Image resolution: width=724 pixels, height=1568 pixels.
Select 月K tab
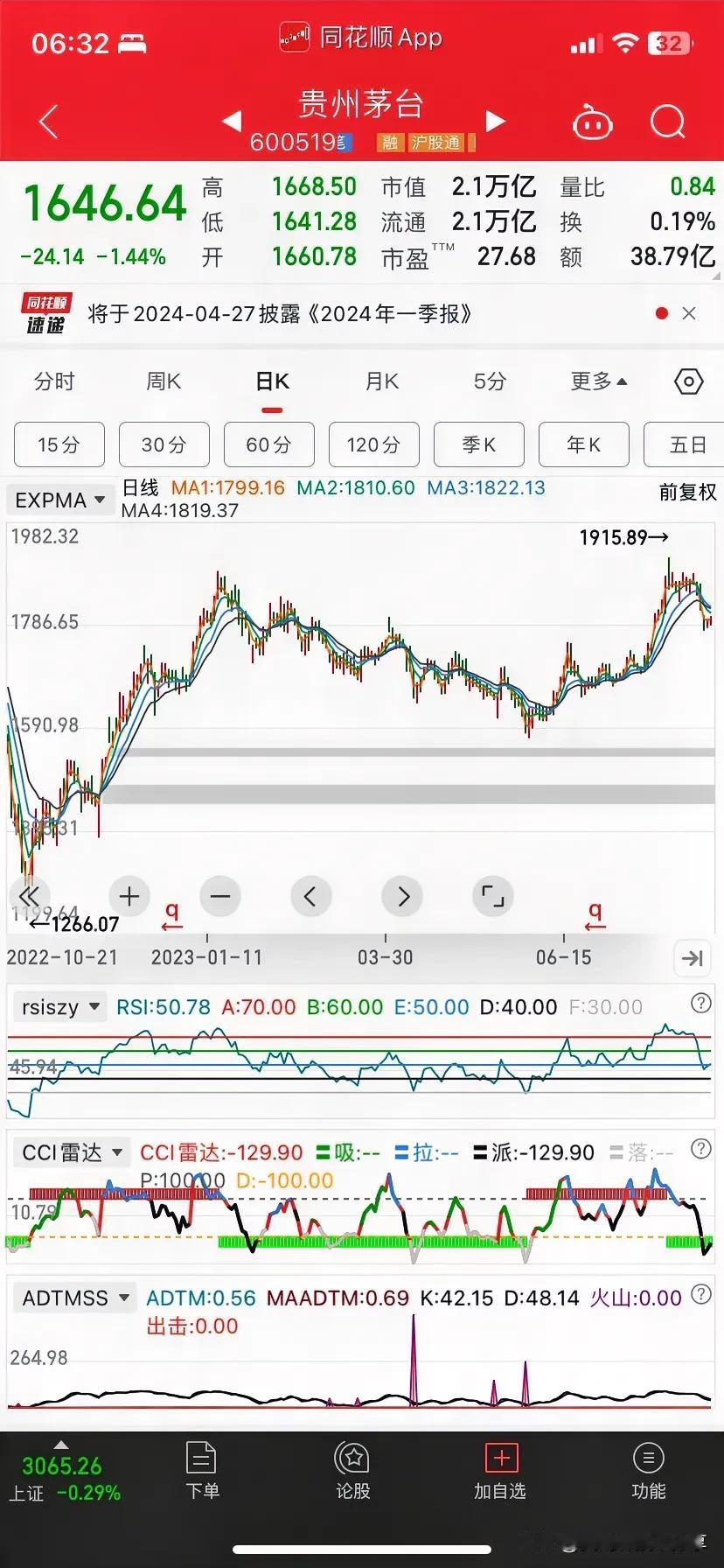point(381,381)
